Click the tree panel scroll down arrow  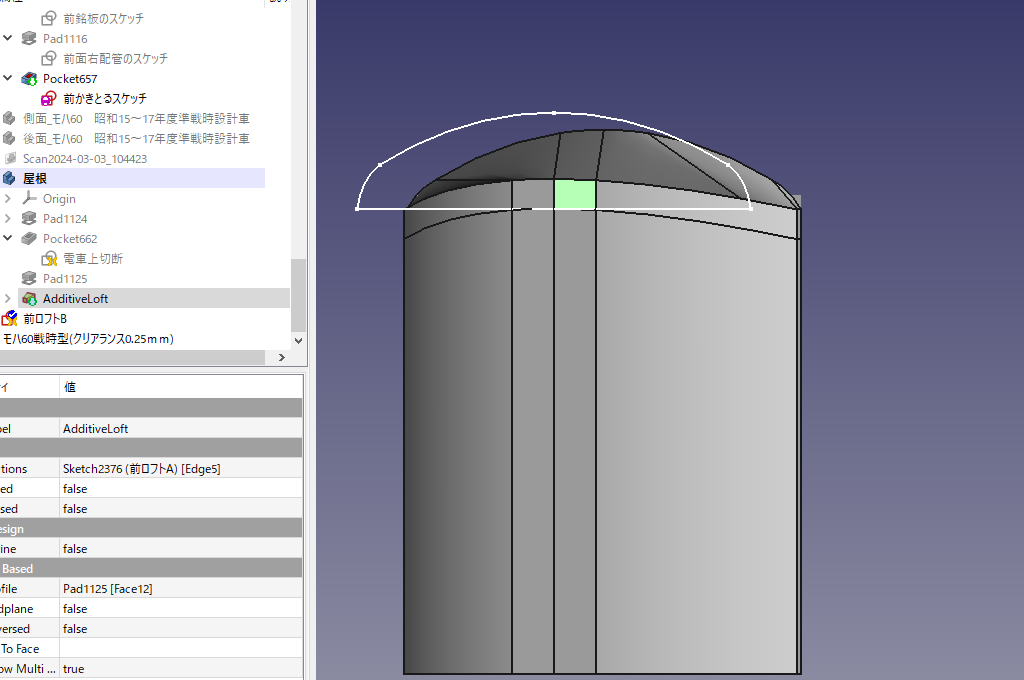[x=297, y=340]
